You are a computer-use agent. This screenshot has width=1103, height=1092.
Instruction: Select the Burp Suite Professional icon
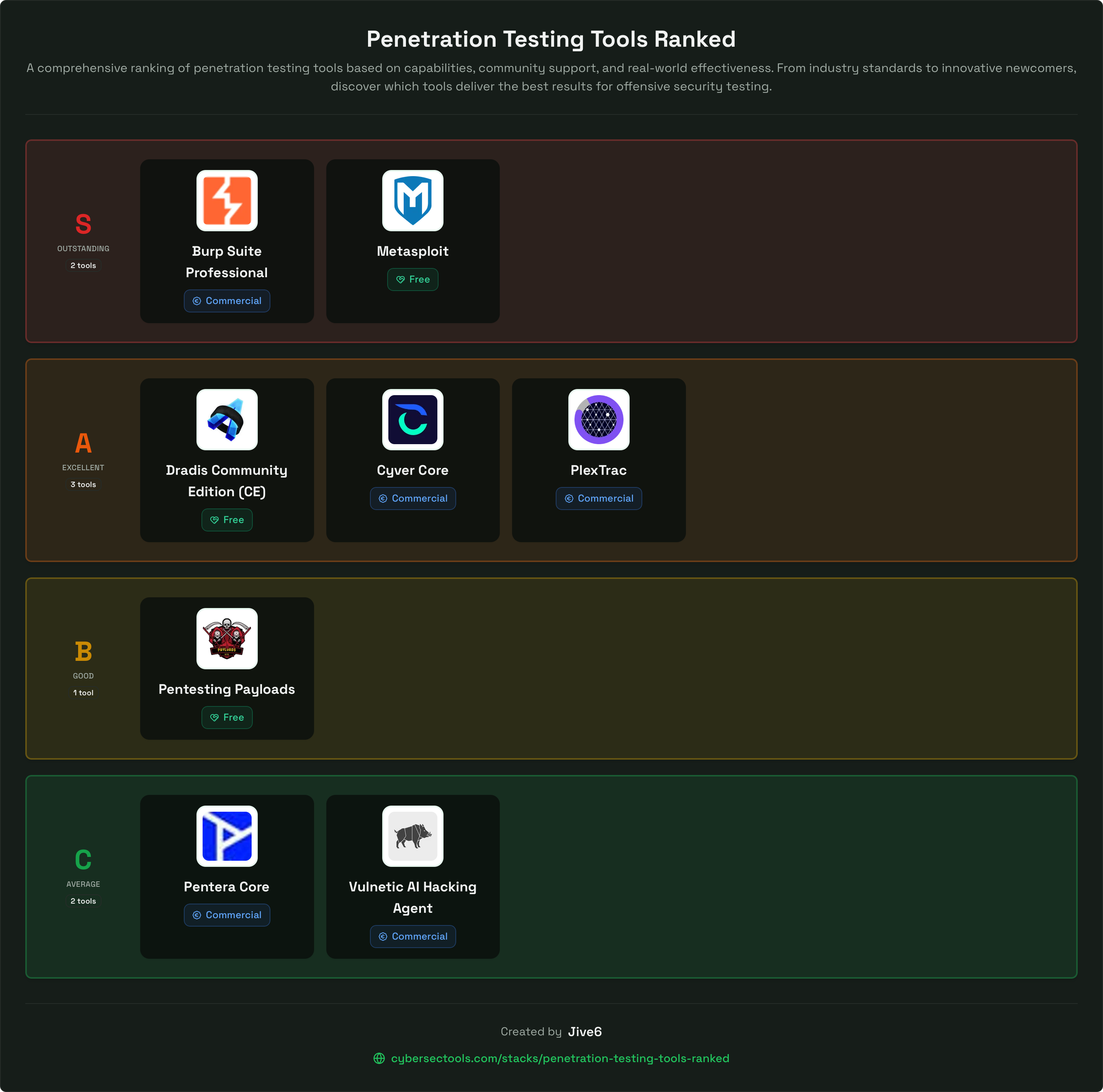pos(227,200)
